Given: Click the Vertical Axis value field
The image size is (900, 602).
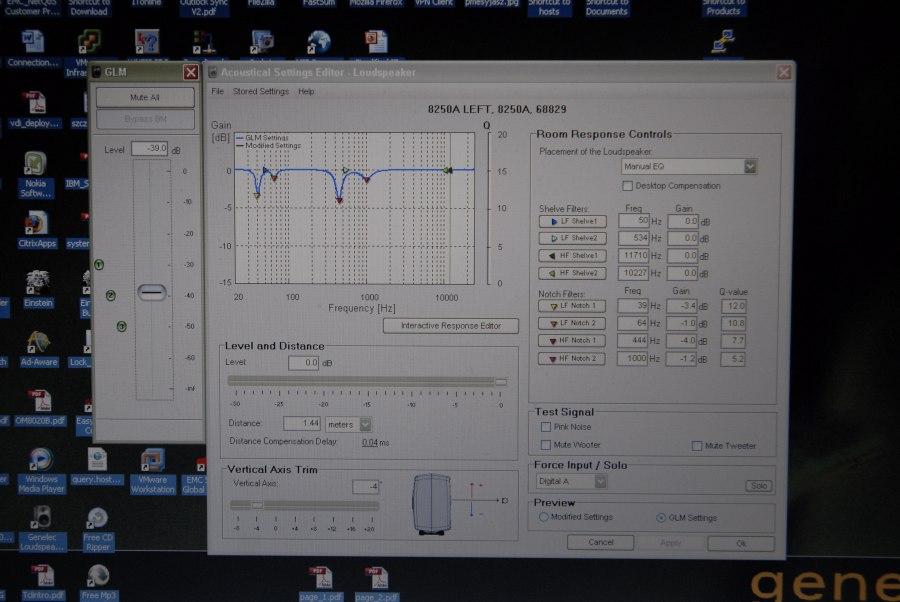Looking at the screenshot, I should tap(366, 487).
